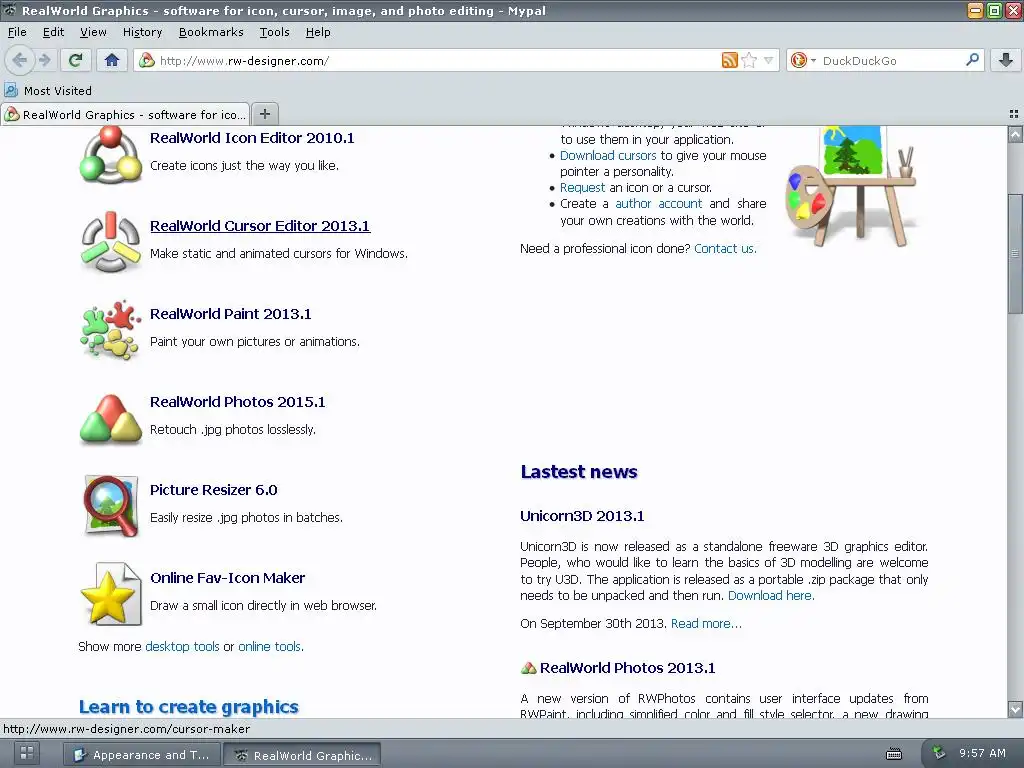Click the site identity icon in address bar
The image size is (1024, 768).
coord(147,60)
